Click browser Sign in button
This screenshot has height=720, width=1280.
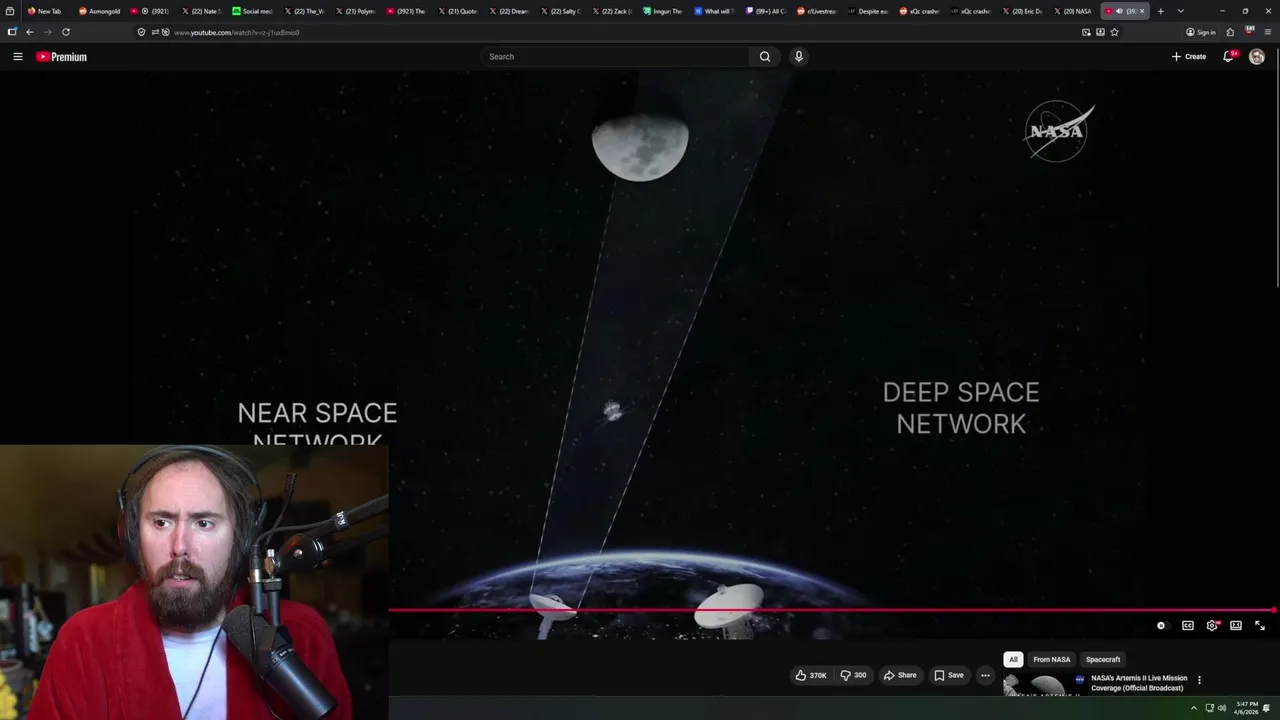pos(1200,32)
